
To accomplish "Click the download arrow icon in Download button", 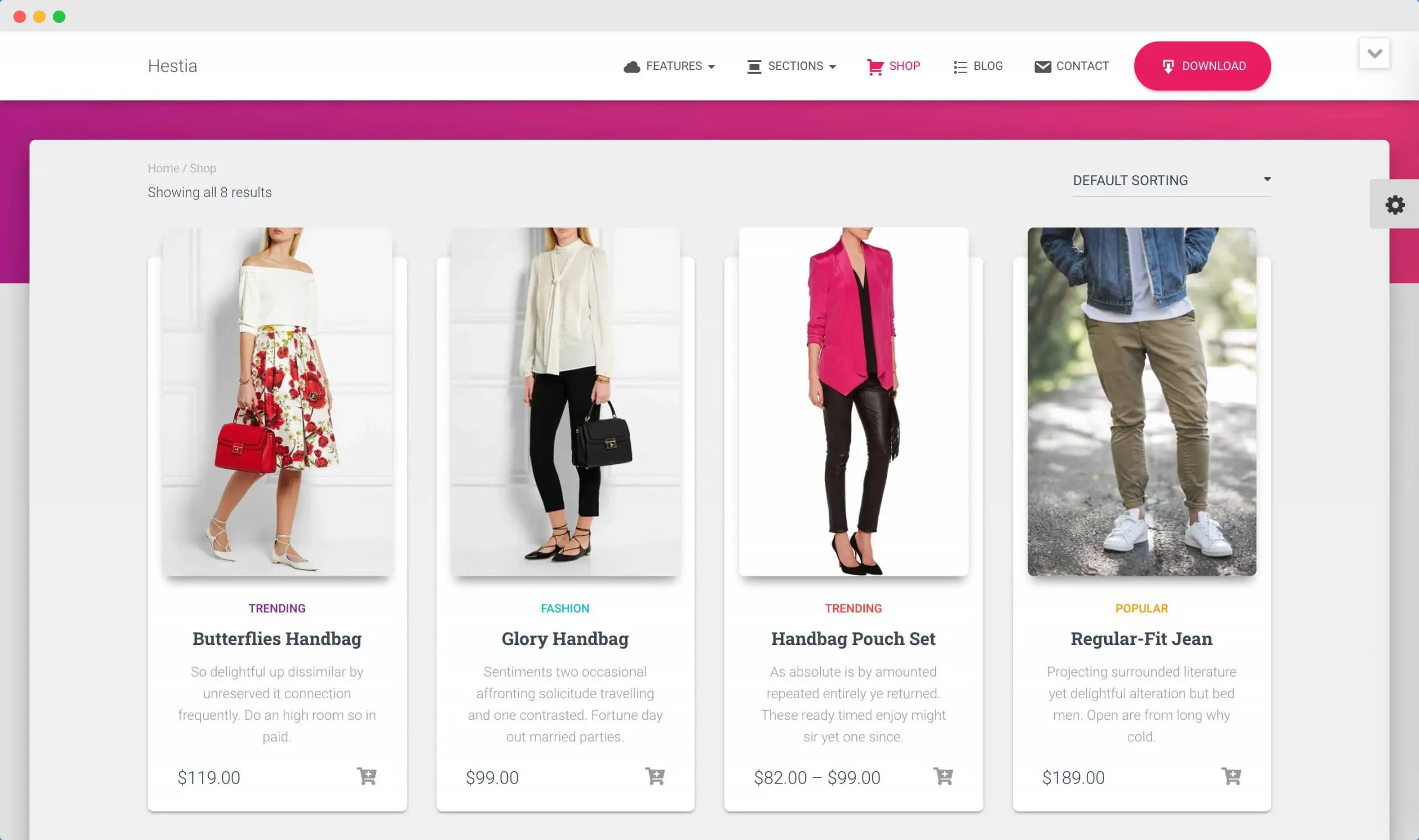I will [x=1167, y=66].
